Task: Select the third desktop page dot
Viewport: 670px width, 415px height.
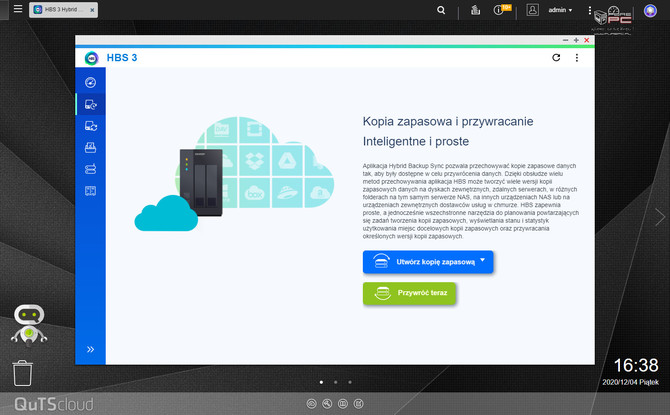Action: click(350, 382)
